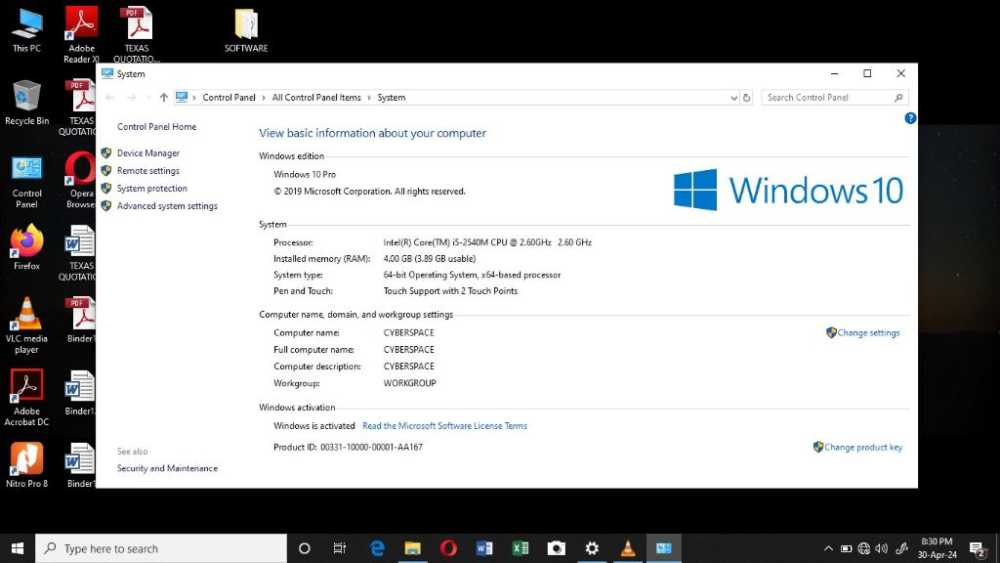
Task: Open Remote settings link
Action: pos(148,171)
